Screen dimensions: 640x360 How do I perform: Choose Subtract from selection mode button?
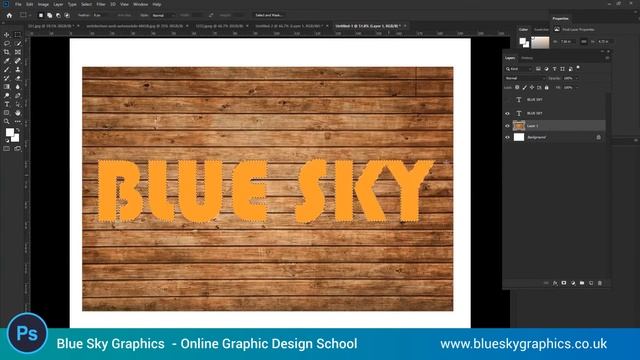click(x=58, y=16)
